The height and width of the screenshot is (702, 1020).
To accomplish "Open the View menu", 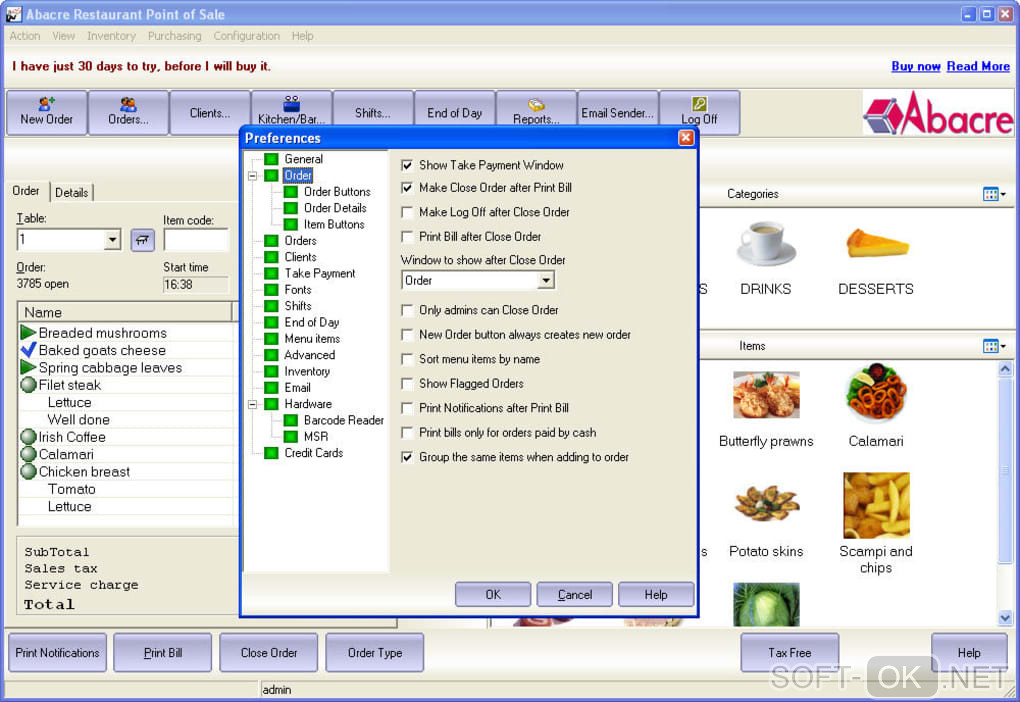I will [64, 36].
